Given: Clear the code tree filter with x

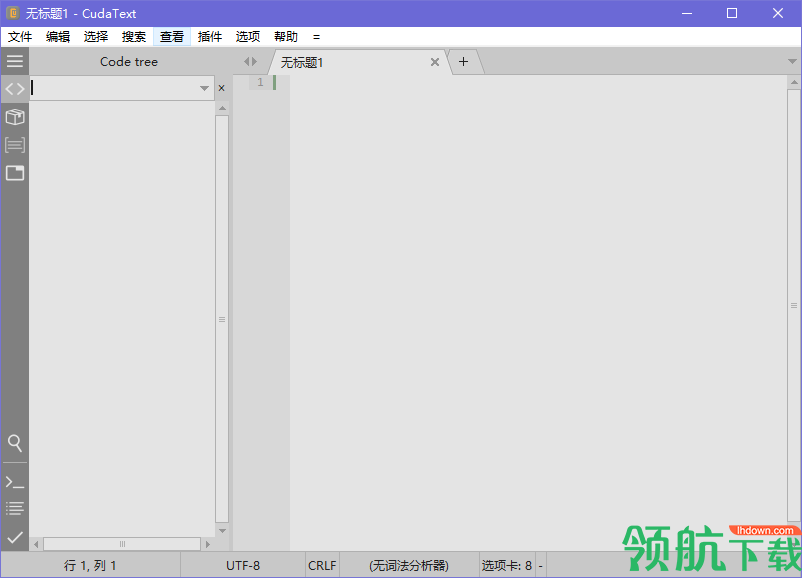Looking at the screenshot, I should (x=221, y=88).
